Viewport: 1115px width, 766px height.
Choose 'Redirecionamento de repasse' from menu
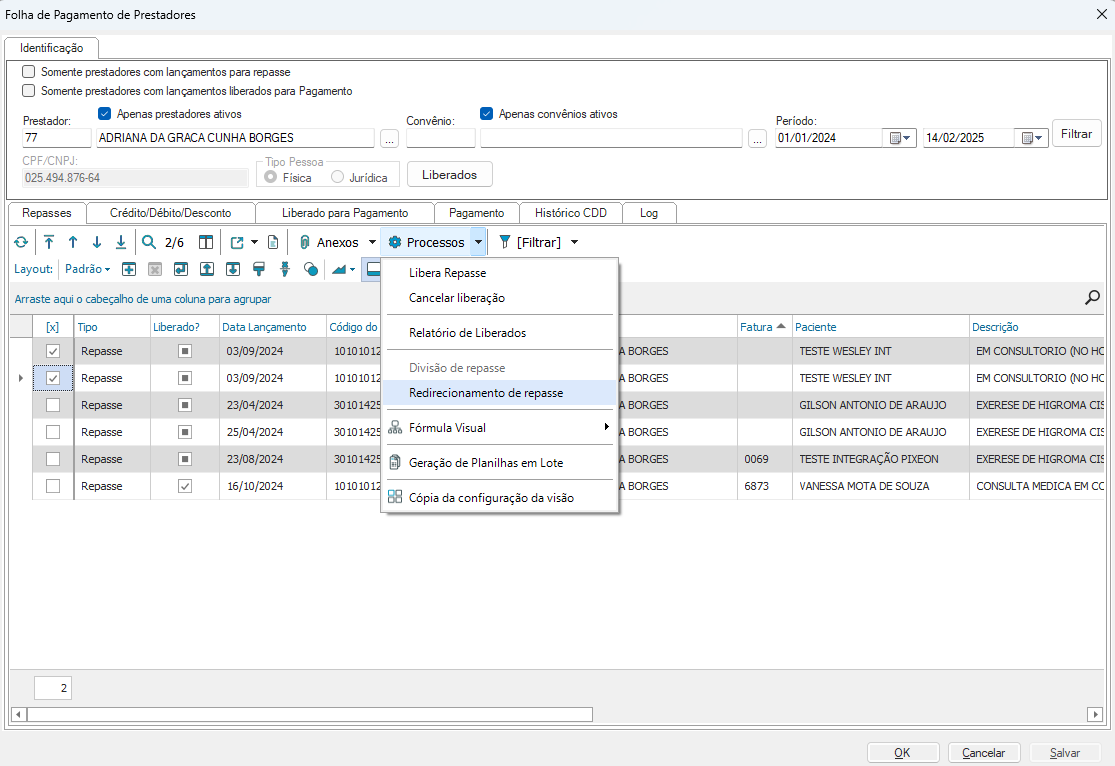[486, 393]
